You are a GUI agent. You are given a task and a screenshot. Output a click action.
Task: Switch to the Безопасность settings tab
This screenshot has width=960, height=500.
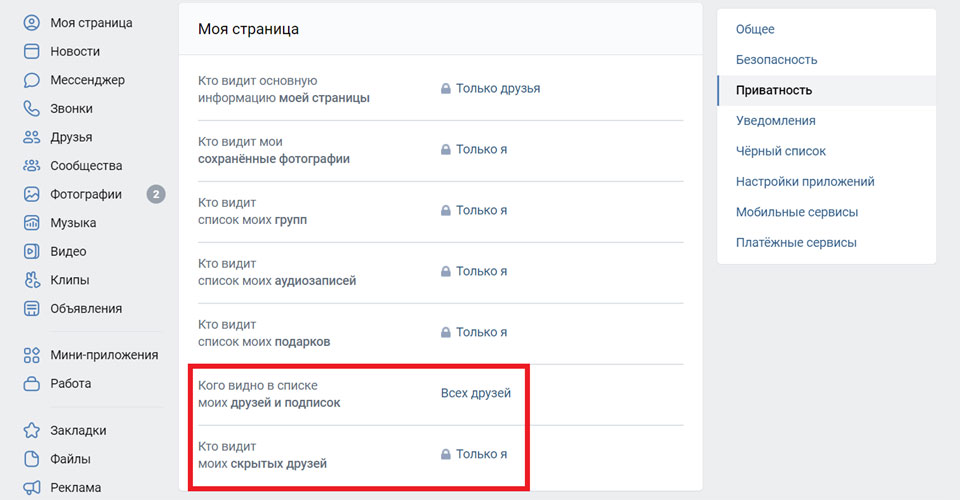coord(776,60)
